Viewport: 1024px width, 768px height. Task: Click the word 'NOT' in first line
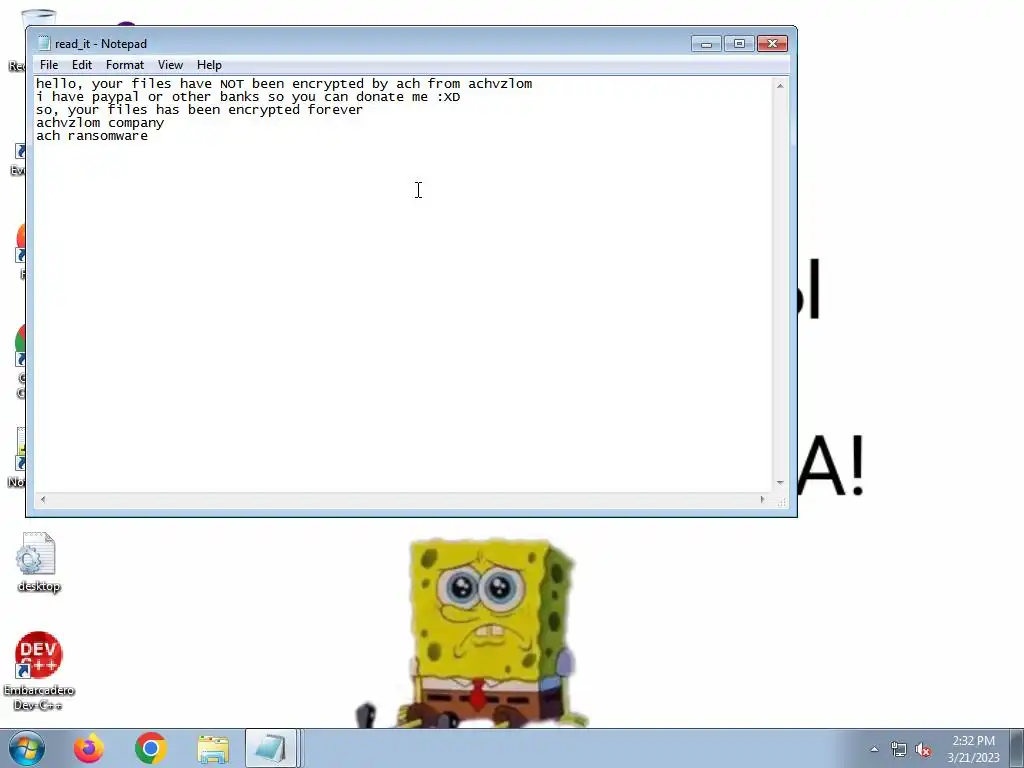(x=232, y=84)
